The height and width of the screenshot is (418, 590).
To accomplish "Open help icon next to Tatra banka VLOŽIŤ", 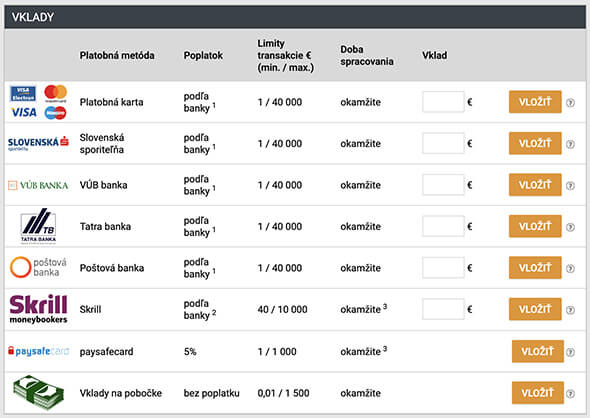I will point(570,226).
